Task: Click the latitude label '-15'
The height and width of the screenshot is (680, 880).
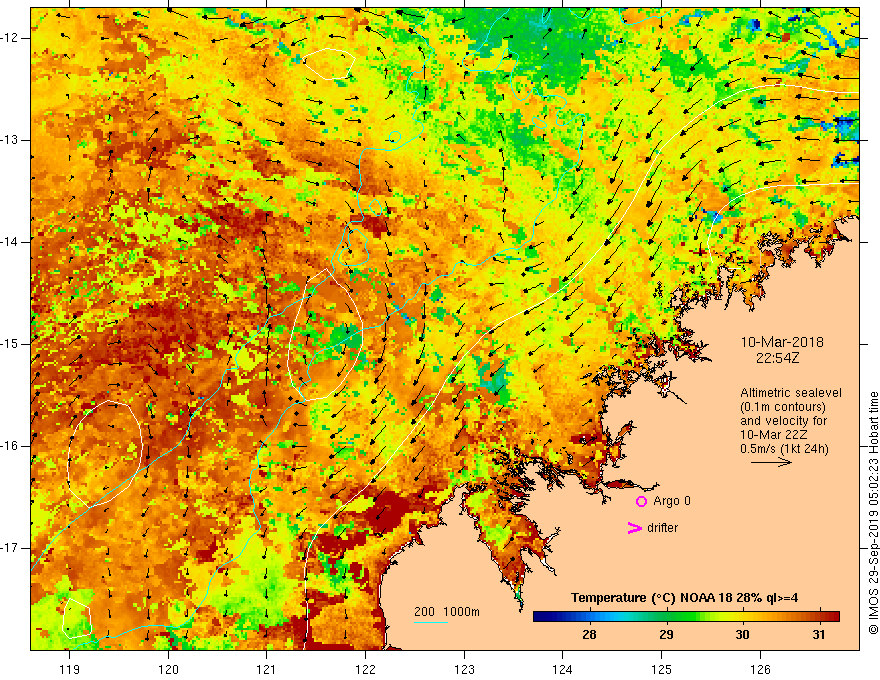Action: [x=10, y=344]
